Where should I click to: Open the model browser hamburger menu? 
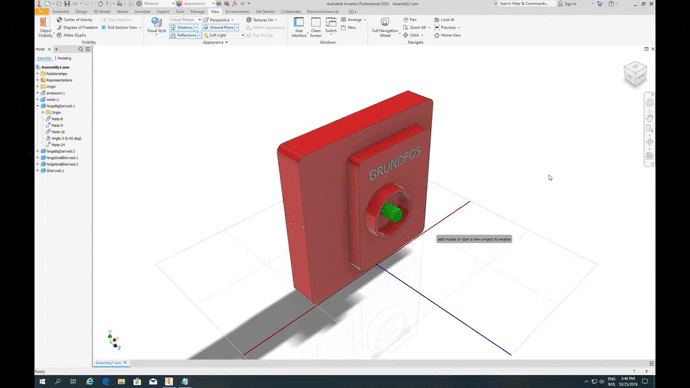pyautogui.click(x=88, y=49)
